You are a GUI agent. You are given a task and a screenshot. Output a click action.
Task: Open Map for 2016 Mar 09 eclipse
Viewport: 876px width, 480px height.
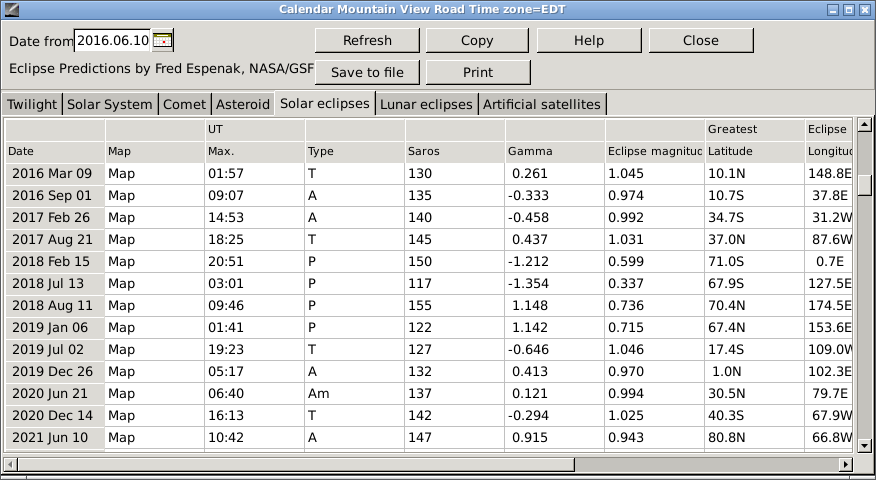pyautogui.click(x=155, y=174)
